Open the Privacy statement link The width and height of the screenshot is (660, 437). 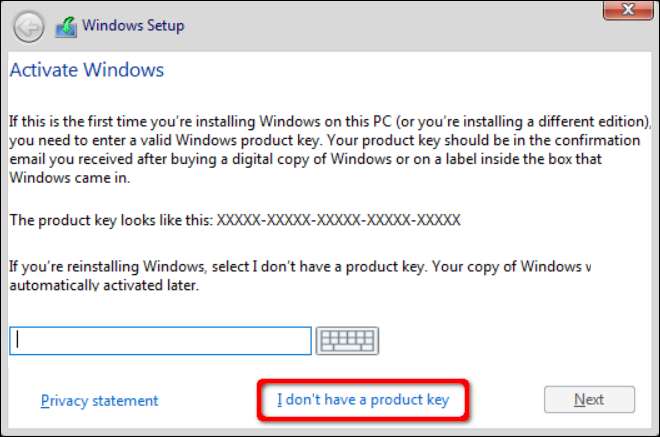point(99,400)
